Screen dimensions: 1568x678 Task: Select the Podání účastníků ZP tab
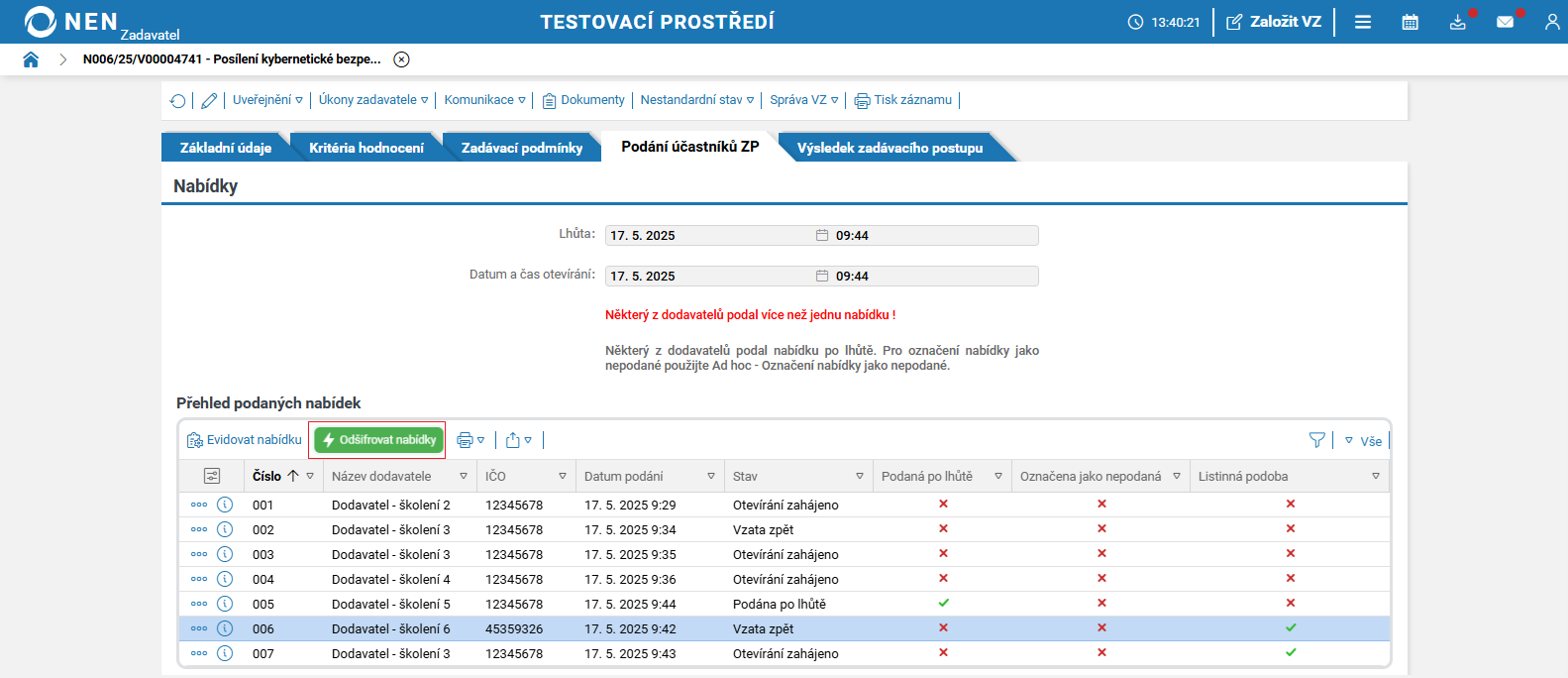click(x=690, y=147)
